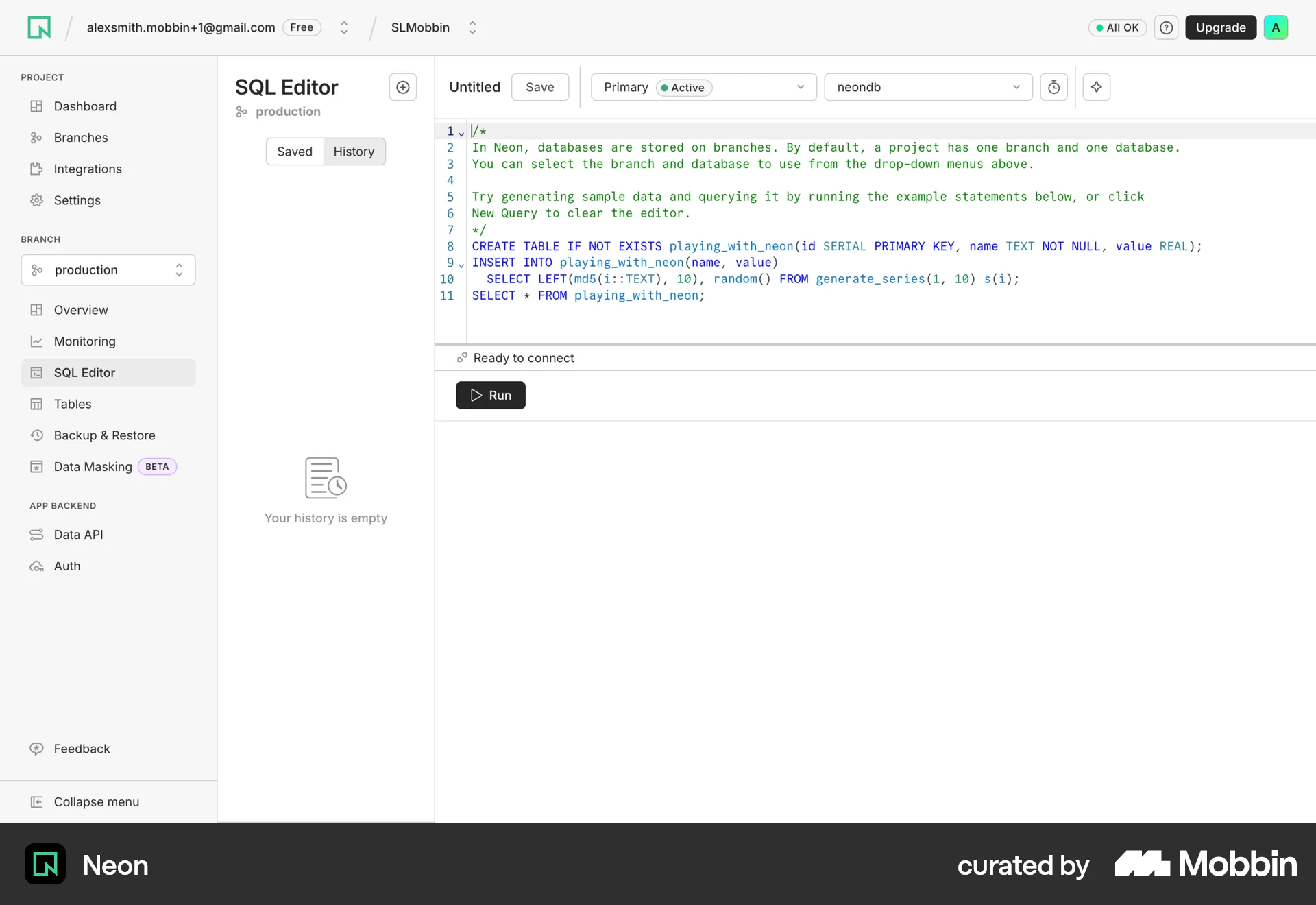1316x905 pixels.
Task: Click the Overview icon
Action: (x=36, y=310)
